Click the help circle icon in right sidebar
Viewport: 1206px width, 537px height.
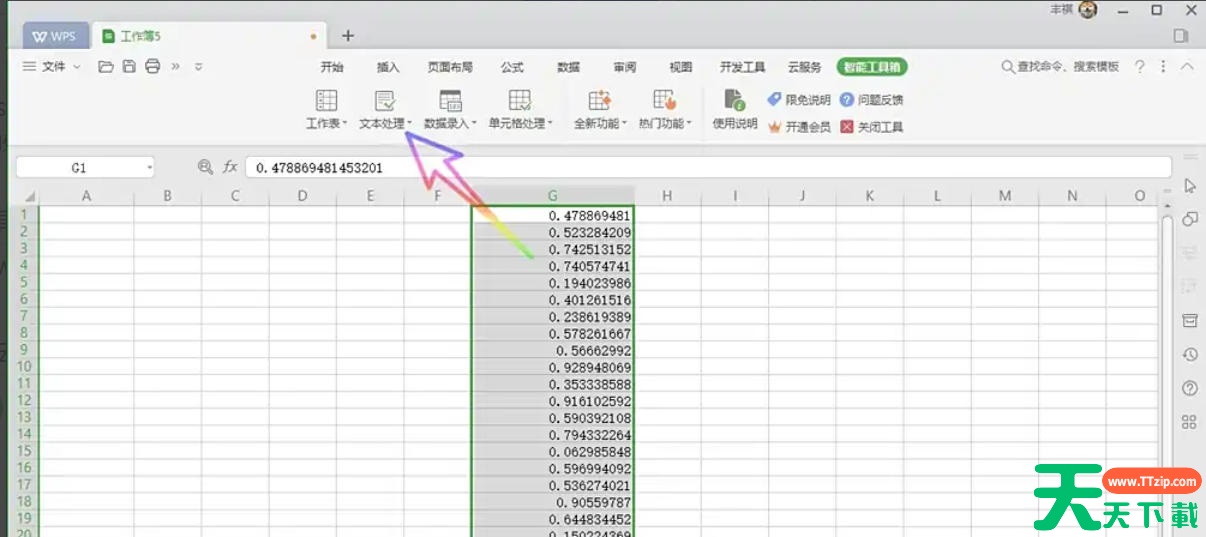click(1190, 388)
